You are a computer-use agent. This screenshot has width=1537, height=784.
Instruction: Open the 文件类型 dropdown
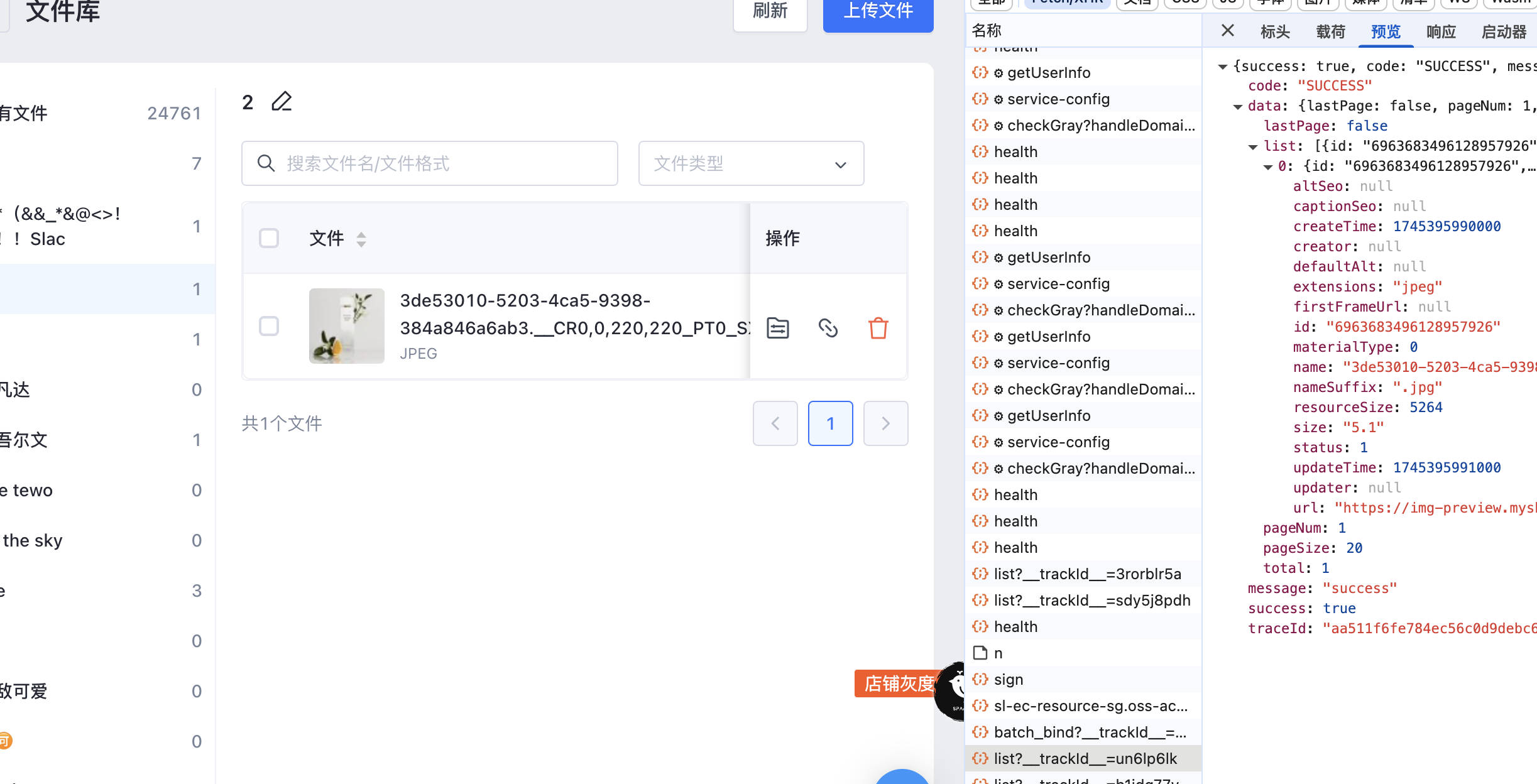coord(751,163)
